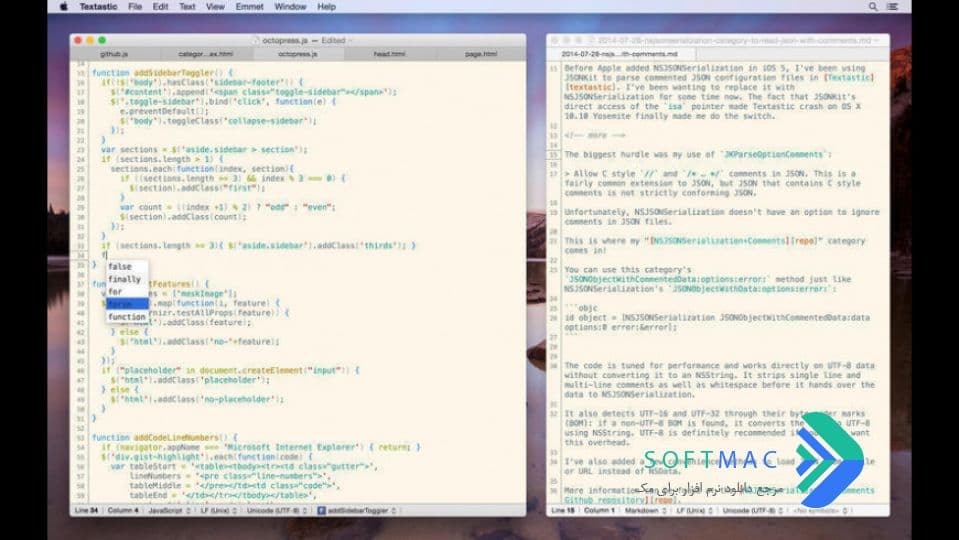Switch to the page.html tab
959x540 pixels.
click(x=481, y=54)
